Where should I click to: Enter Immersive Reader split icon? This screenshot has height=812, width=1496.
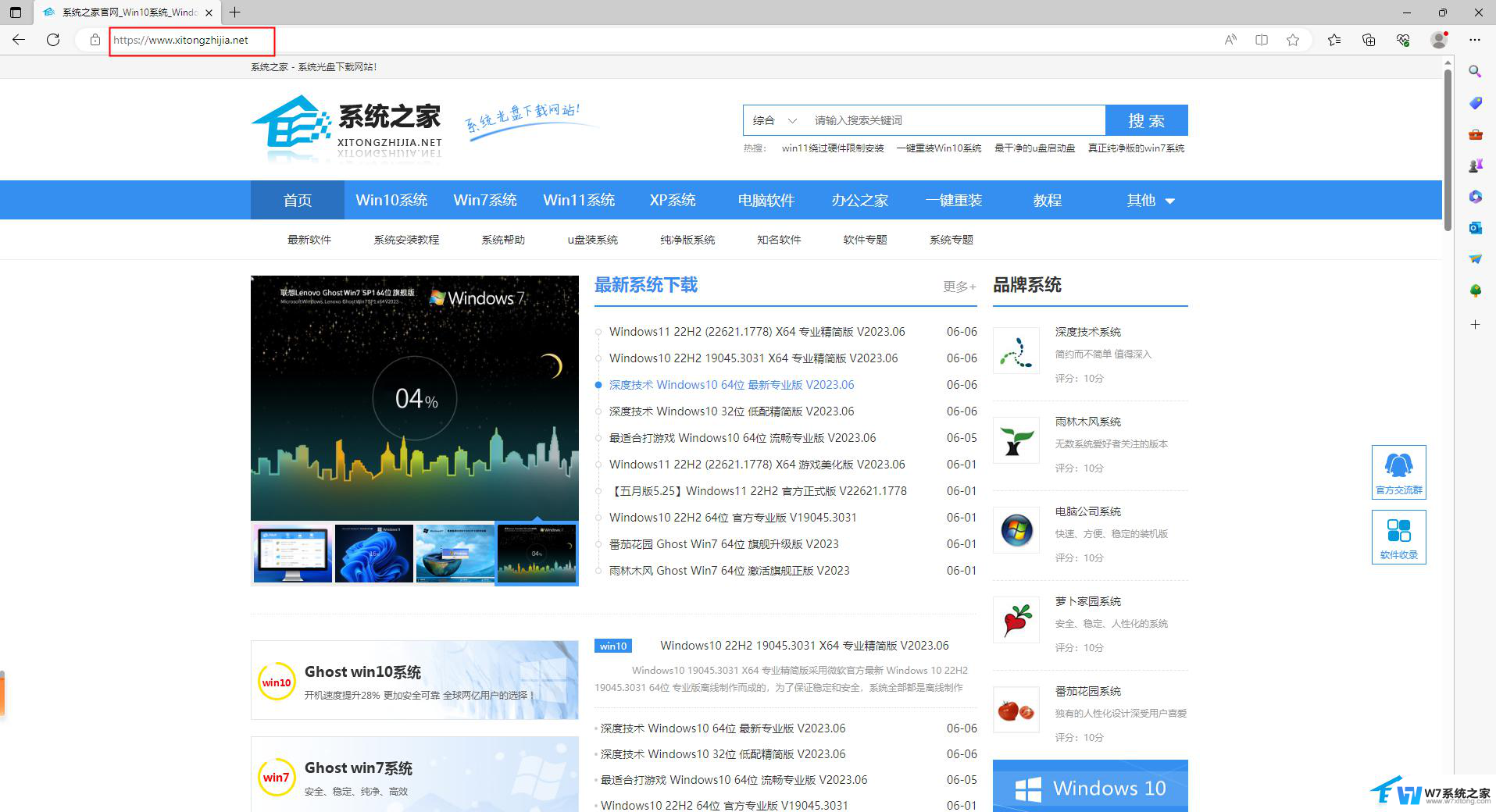tap(1262, 40)
